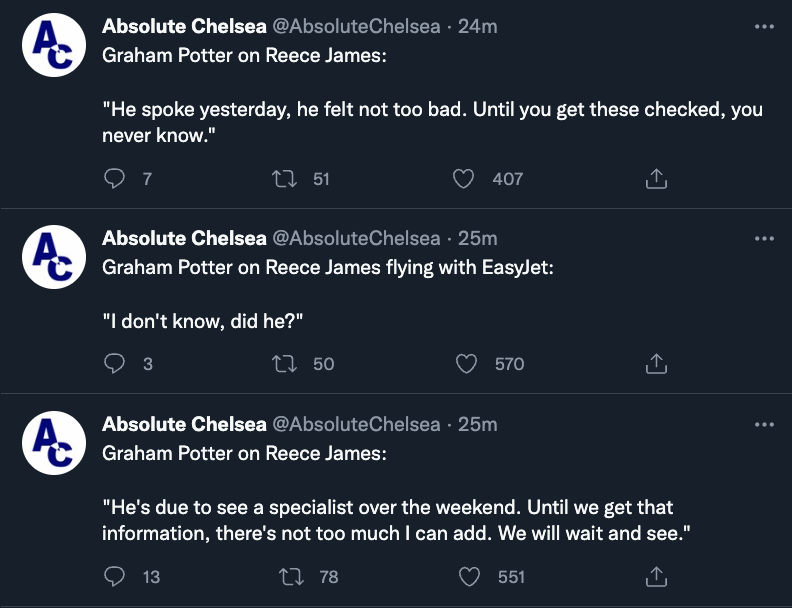The height and width of the screenshot is (608, 792).
Task: Share the 'He spoke yesterday' tweet
Action: point(656,179)
